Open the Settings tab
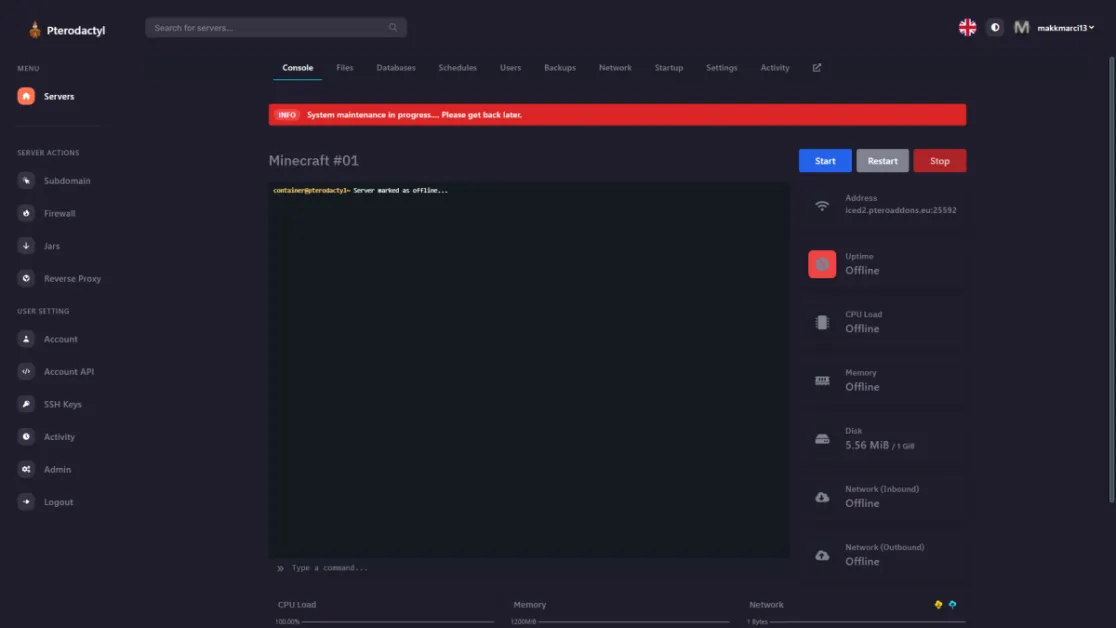The image size is (1116, 628). (722, 68)
